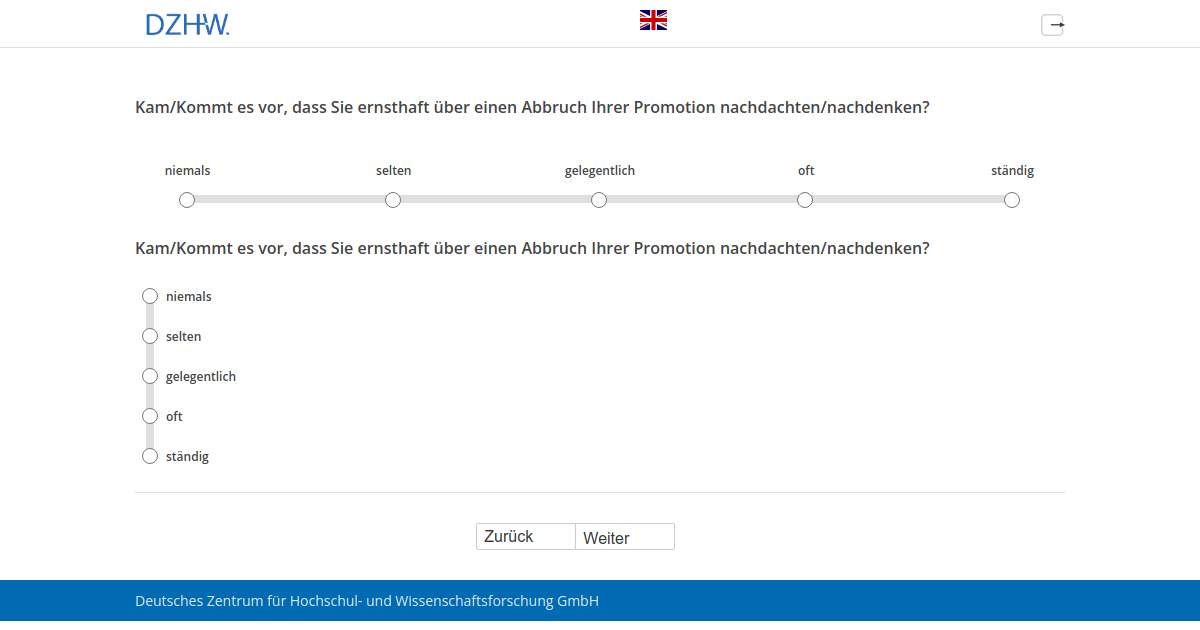This screenshot has height=630, width=1200.
Task: Select 'selten' on the top slider scale
Action: (393, 200)
